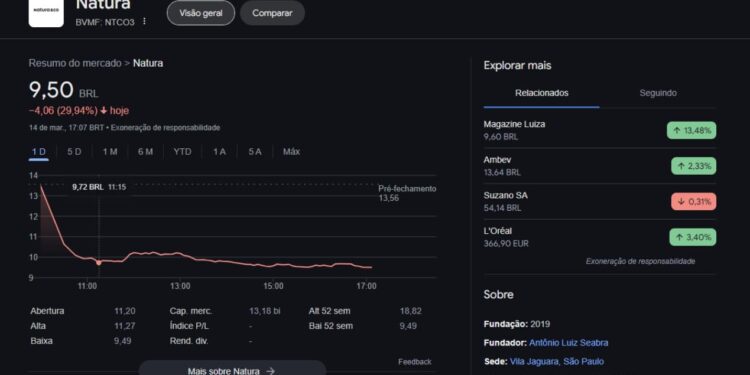Viewport: 750px width, 375px height.
Task: Click the Bai 52 sem label
Action: pos(331,326)
